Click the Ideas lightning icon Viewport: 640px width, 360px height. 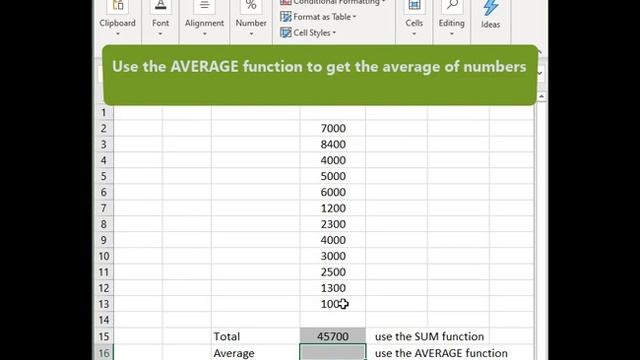point(490,7)
